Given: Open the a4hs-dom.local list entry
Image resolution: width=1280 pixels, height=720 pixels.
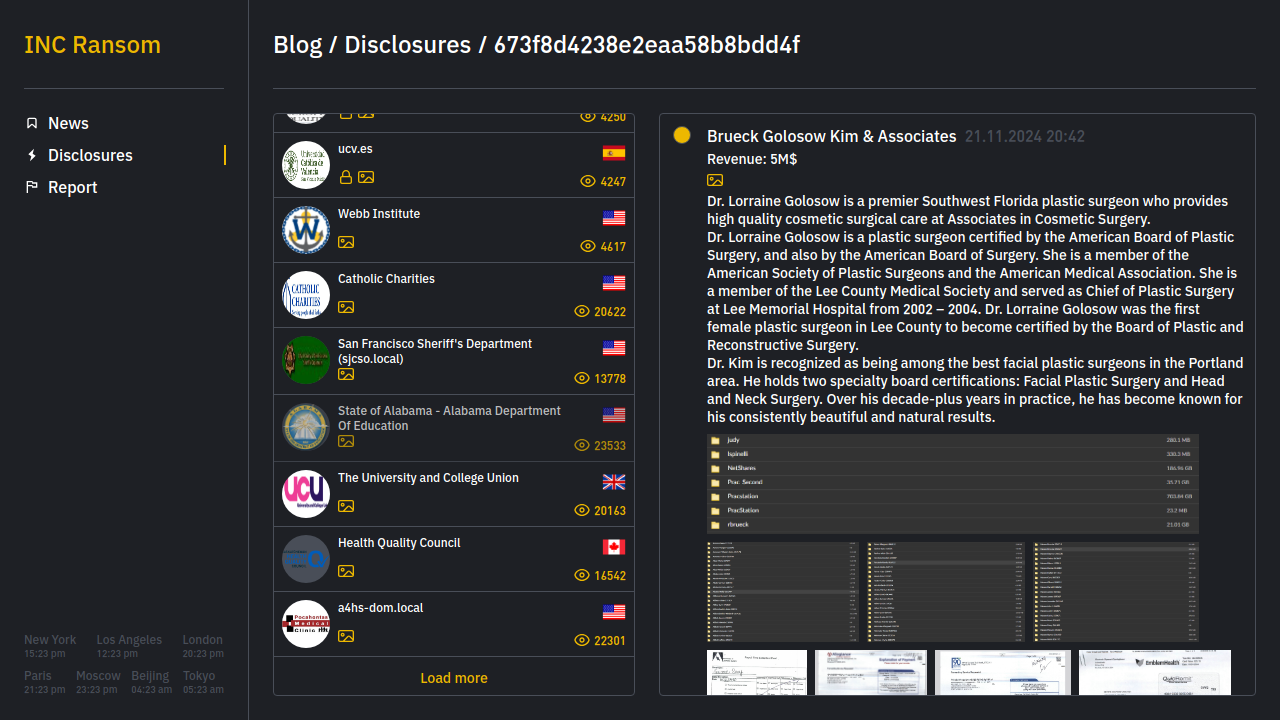Looking at the screenshot, I should (380, 608).
